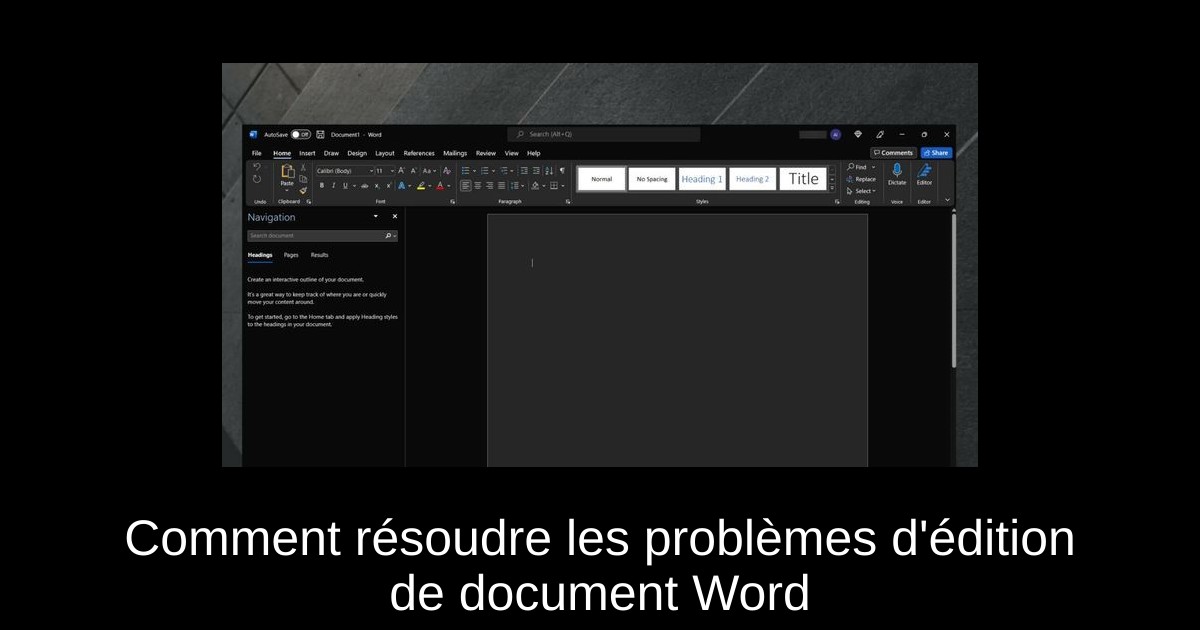Open the highlight color dropdown arrow
The width and height of the screenshot is (1200, 630).
coord(430,186)
